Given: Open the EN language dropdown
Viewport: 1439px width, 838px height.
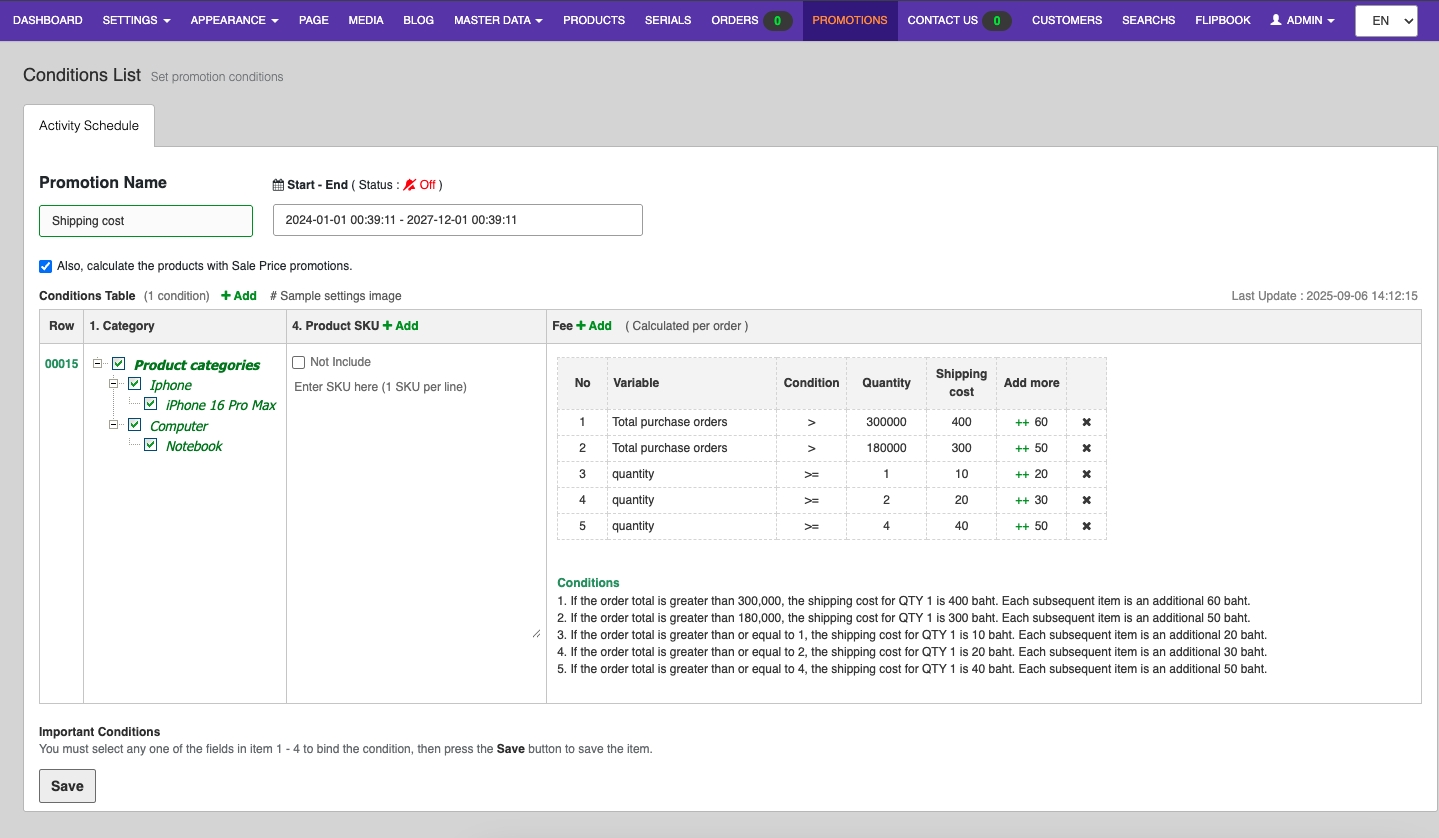Looking at the screenshot, I should [x=1385, y=20].
